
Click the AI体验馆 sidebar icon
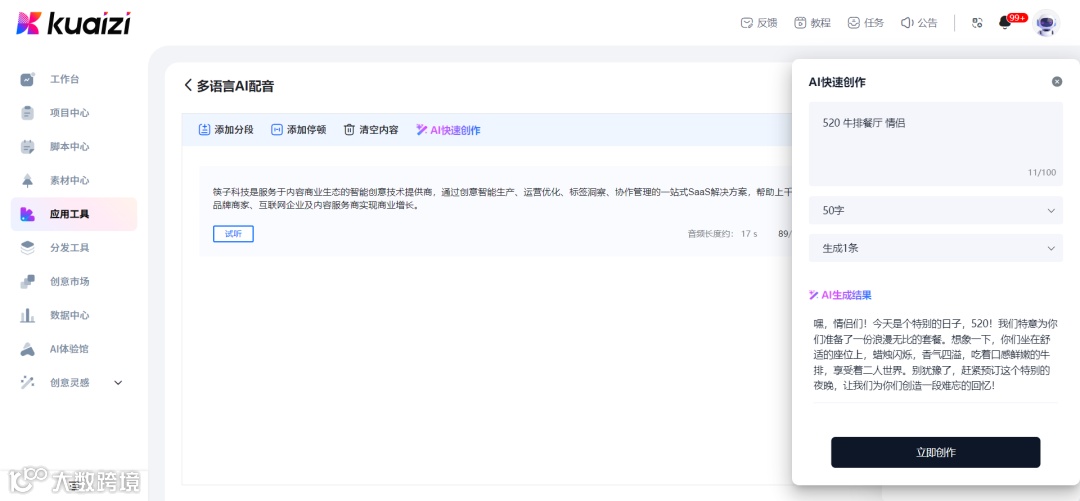click(x=27, y=349)
